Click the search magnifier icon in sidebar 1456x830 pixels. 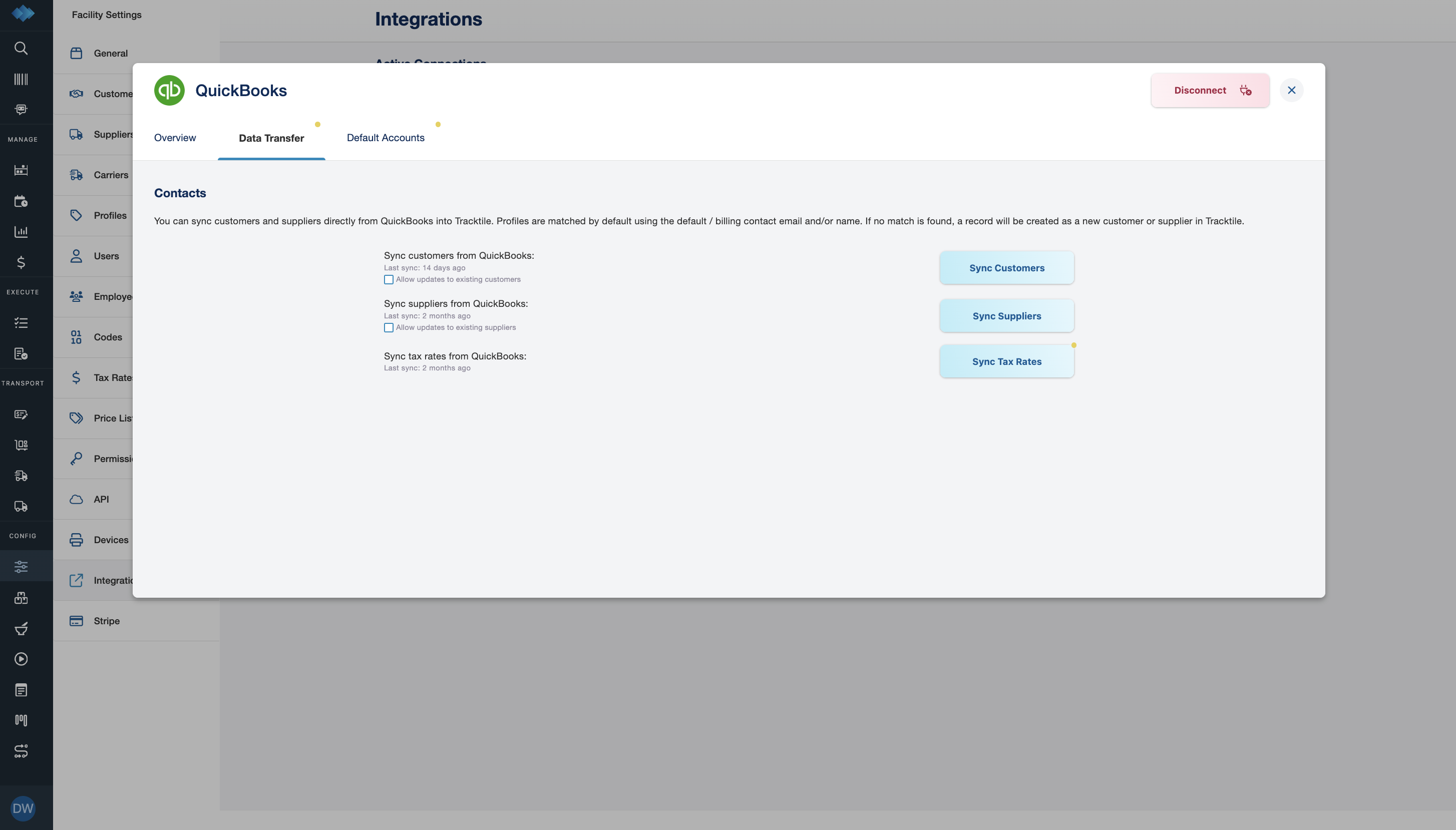[21, 48]
